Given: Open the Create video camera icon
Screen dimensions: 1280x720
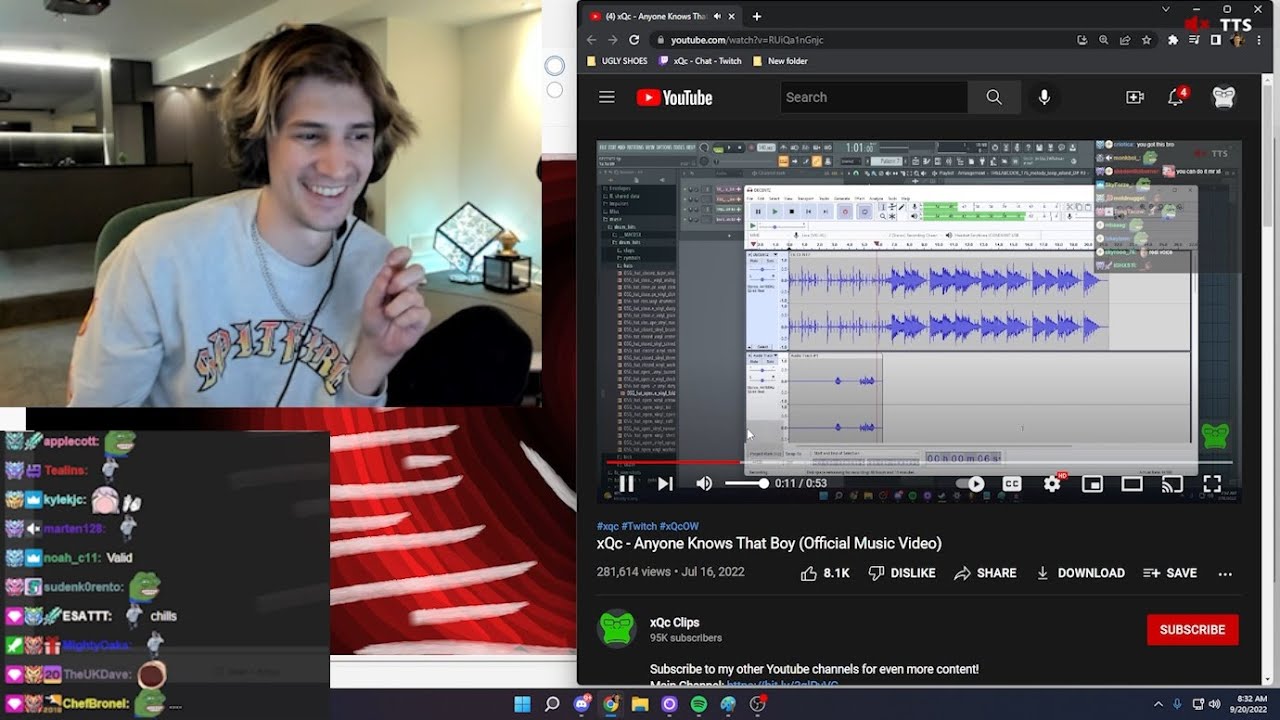Looking at the screenshot, I should pos(1134,97).
